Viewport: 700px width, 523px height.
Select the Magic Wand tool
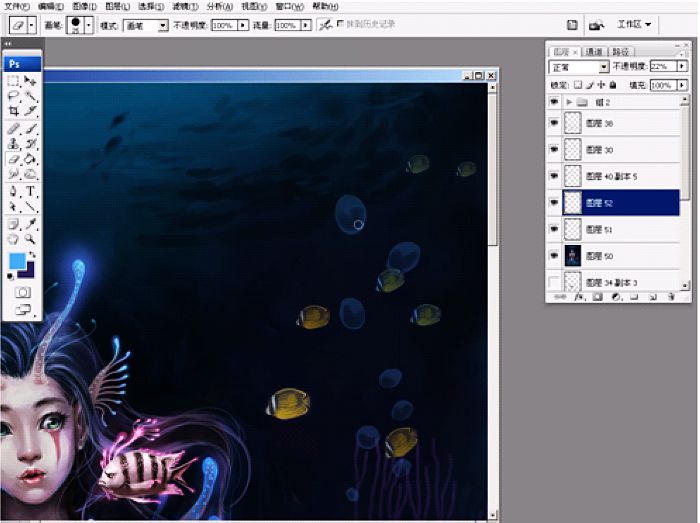coord(30,95)
